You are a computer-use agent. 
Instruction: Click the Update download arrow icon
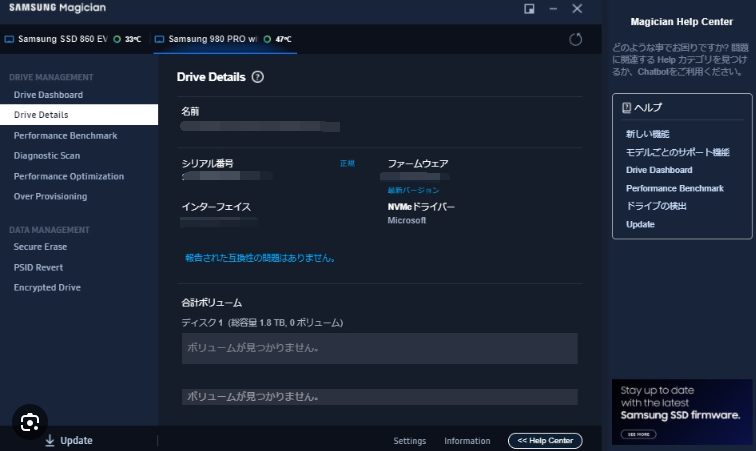(x=49, y=440)
